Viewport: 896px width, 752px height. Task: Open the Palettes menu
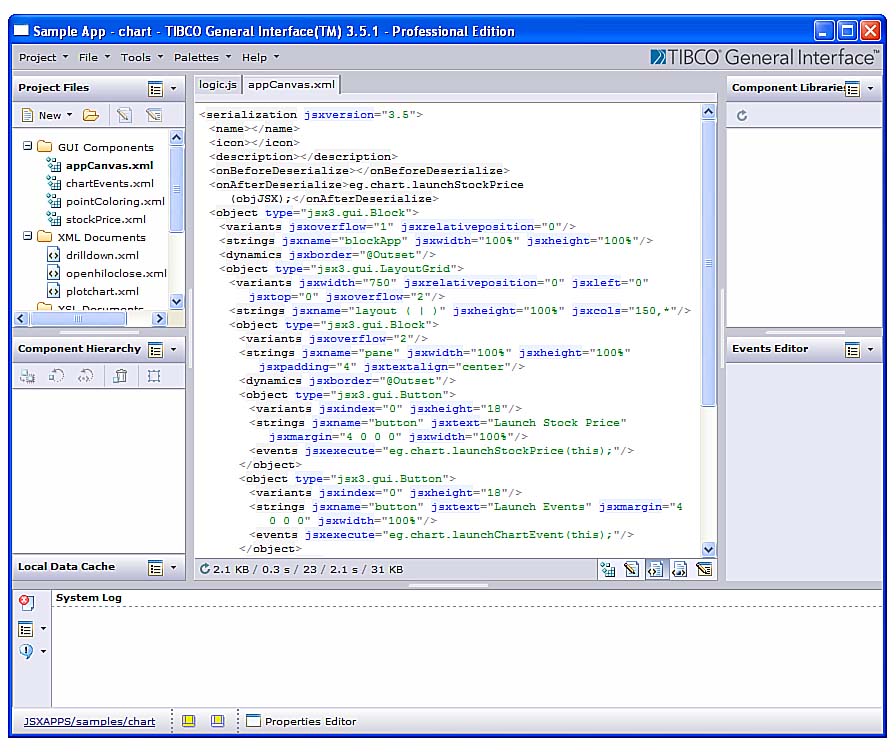pyautogui.click(x=203, y=57)
